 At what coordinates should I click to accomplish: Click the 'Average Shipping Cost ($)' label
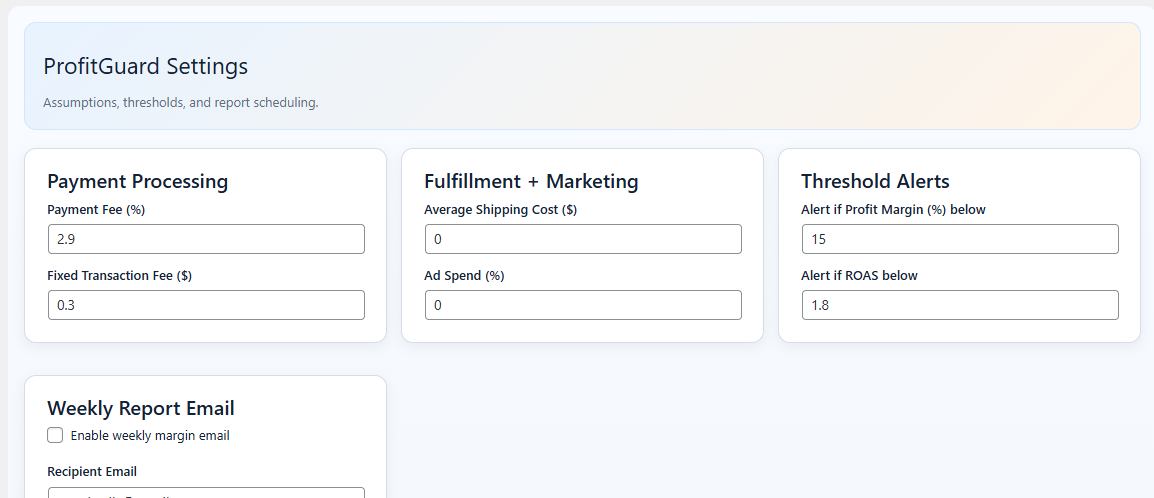500,210
